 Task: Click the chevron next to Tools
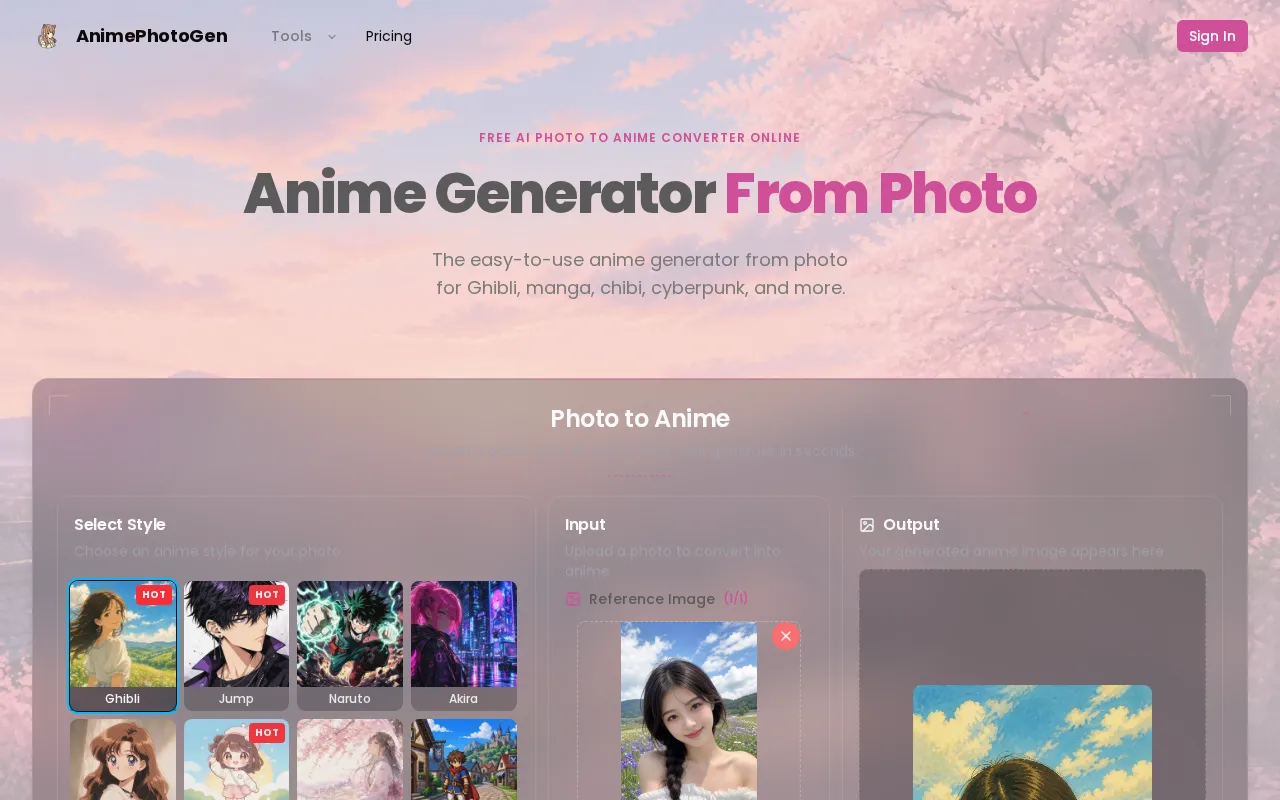pos(332,37)
